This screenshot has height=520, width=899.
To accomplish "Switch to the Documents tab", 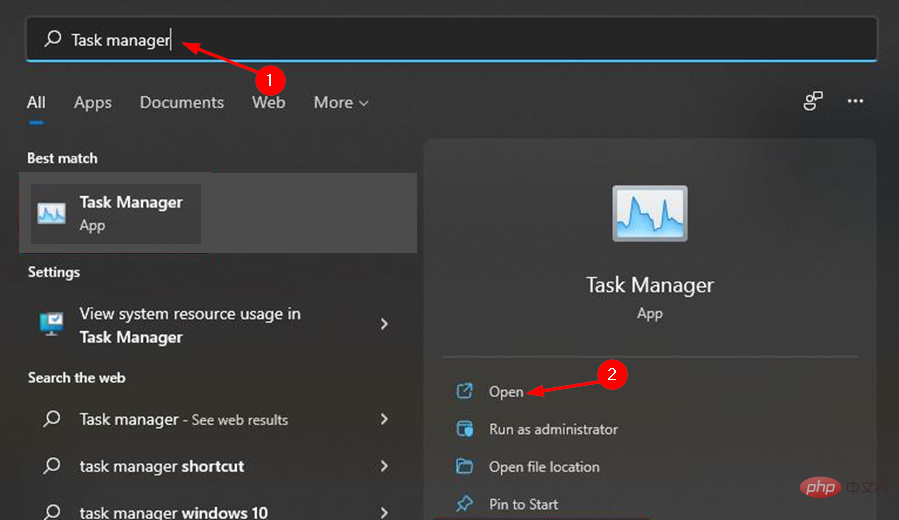I will pyautogui.click(x=182, y=103).
